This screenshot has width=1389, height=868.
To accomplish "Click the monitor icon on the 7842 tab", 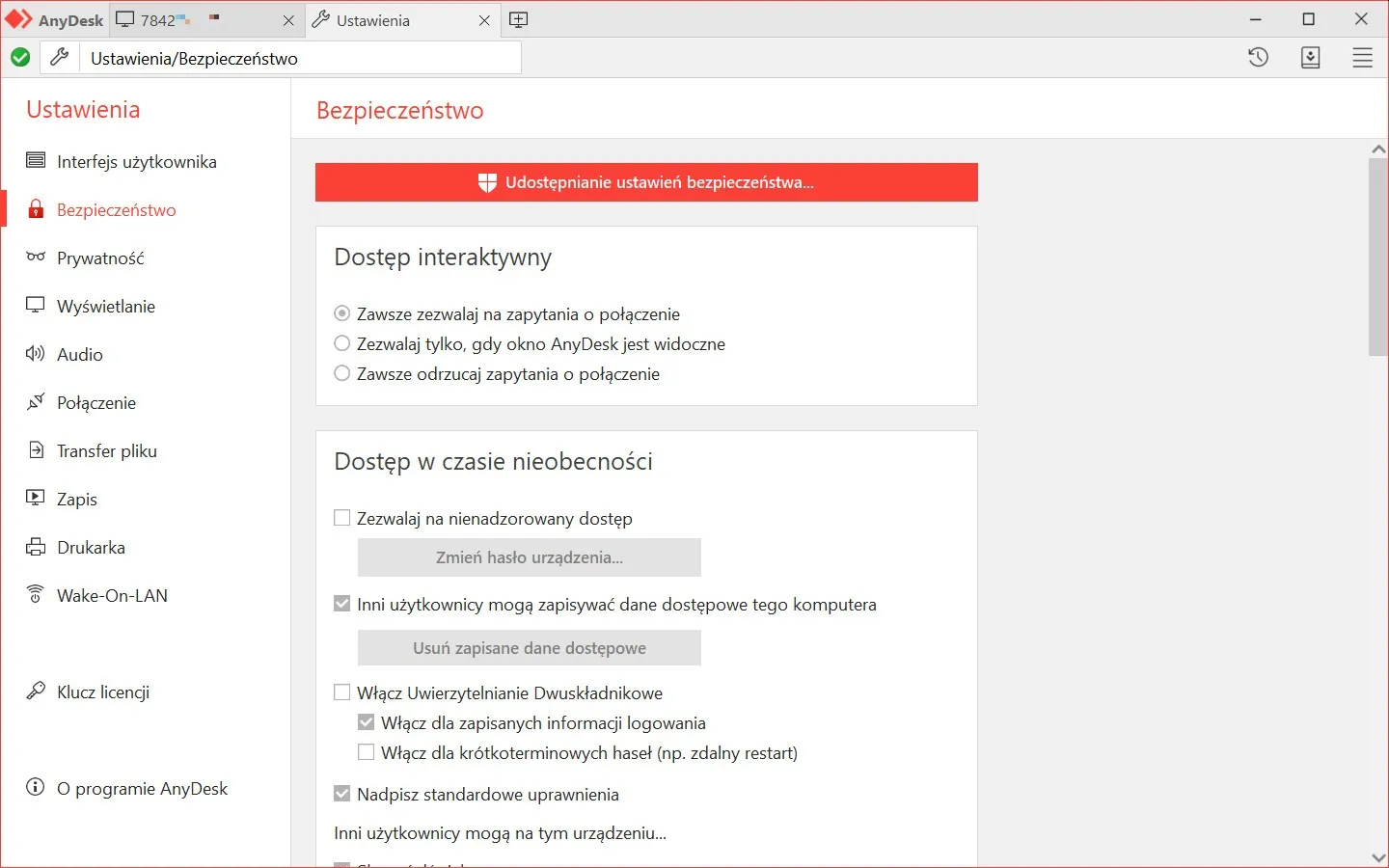I will (x=125, y=19).
